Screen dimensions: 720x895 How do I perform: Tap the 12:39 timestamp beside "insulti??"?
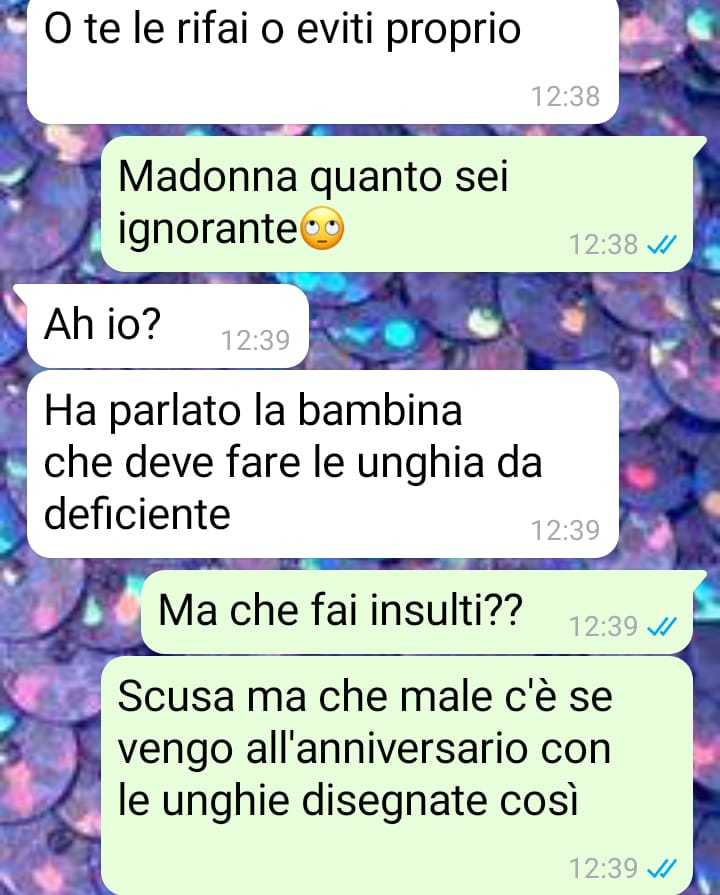604,627
